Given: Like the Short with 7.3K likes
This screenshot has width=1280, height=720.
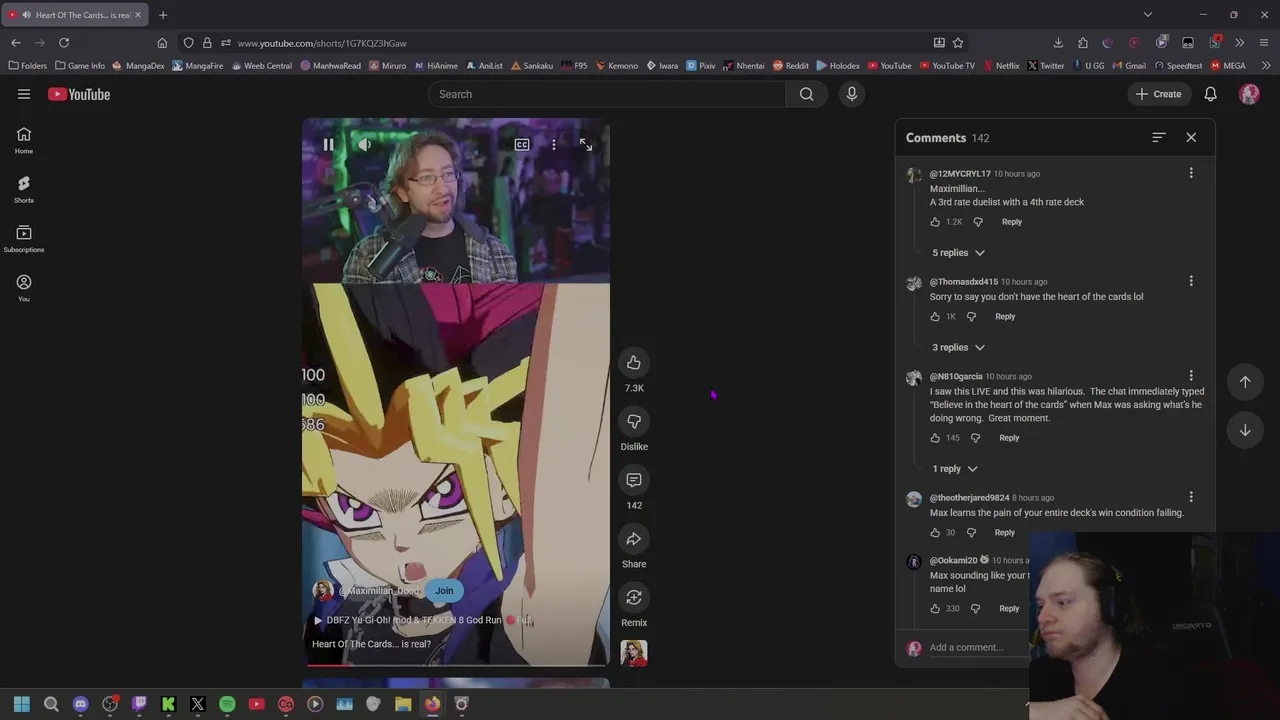Looking at the screenshot, I should point(634,363).
